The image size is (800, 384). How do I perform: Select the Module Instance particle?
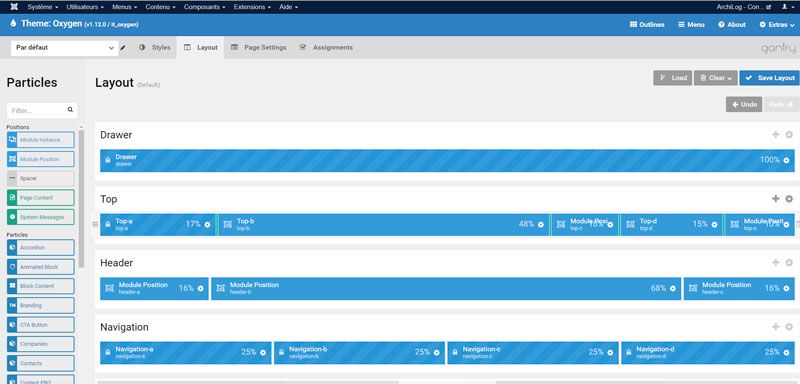tap(40, 140)
